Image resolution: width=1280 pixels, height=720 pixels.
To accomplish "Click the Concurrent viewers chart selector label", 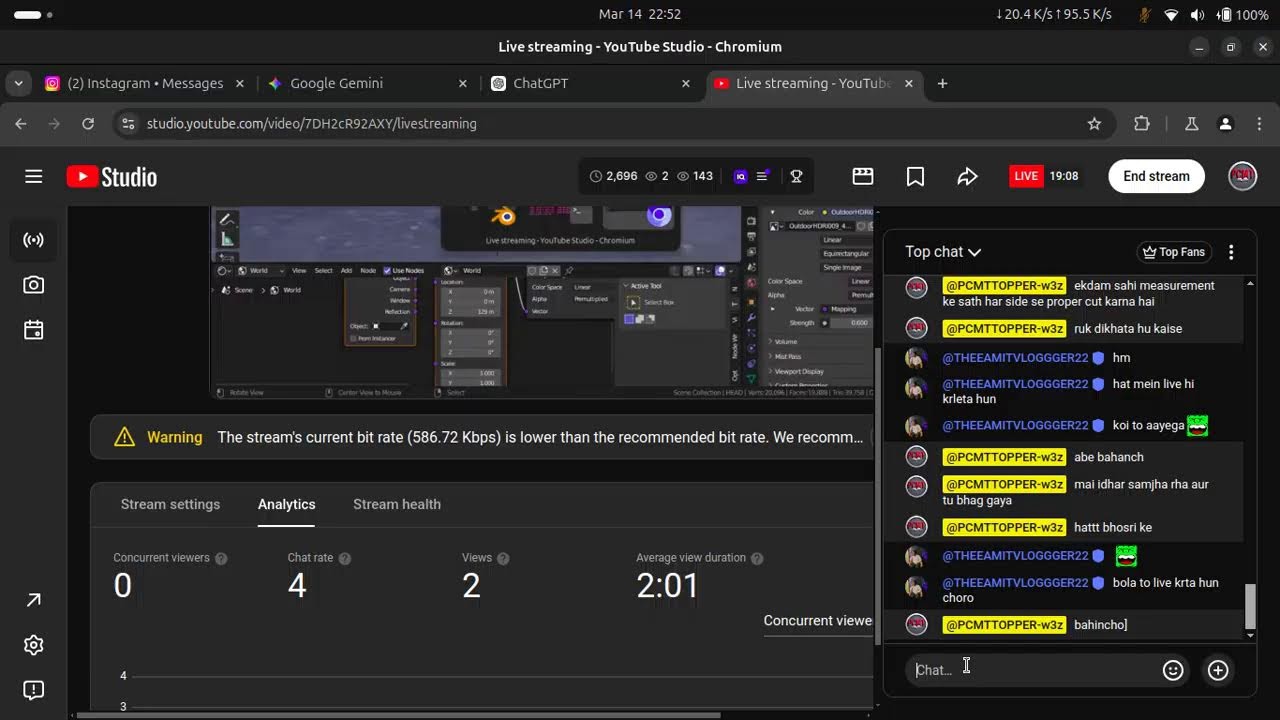I will point(818,621).
